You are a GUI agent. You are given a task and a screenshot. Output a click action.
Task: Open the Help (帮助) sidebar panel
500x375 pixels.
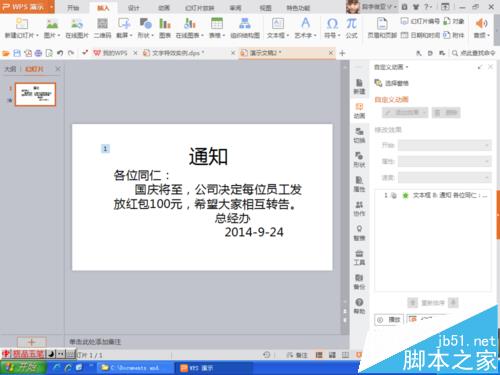[x=359, y=306]
